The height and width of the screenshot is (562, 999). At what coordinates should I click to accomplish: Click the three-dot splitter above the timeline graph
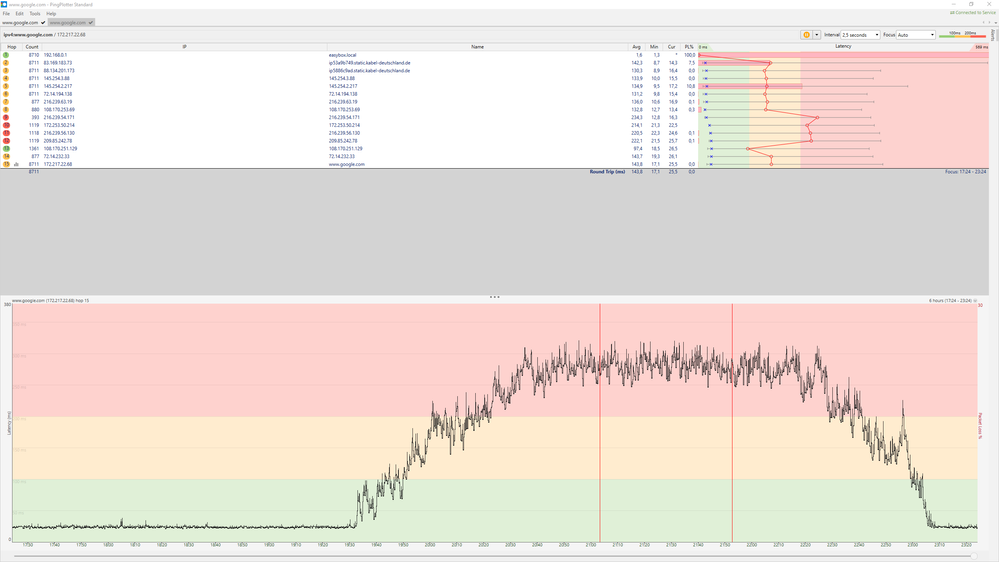[x=494, y=297]
